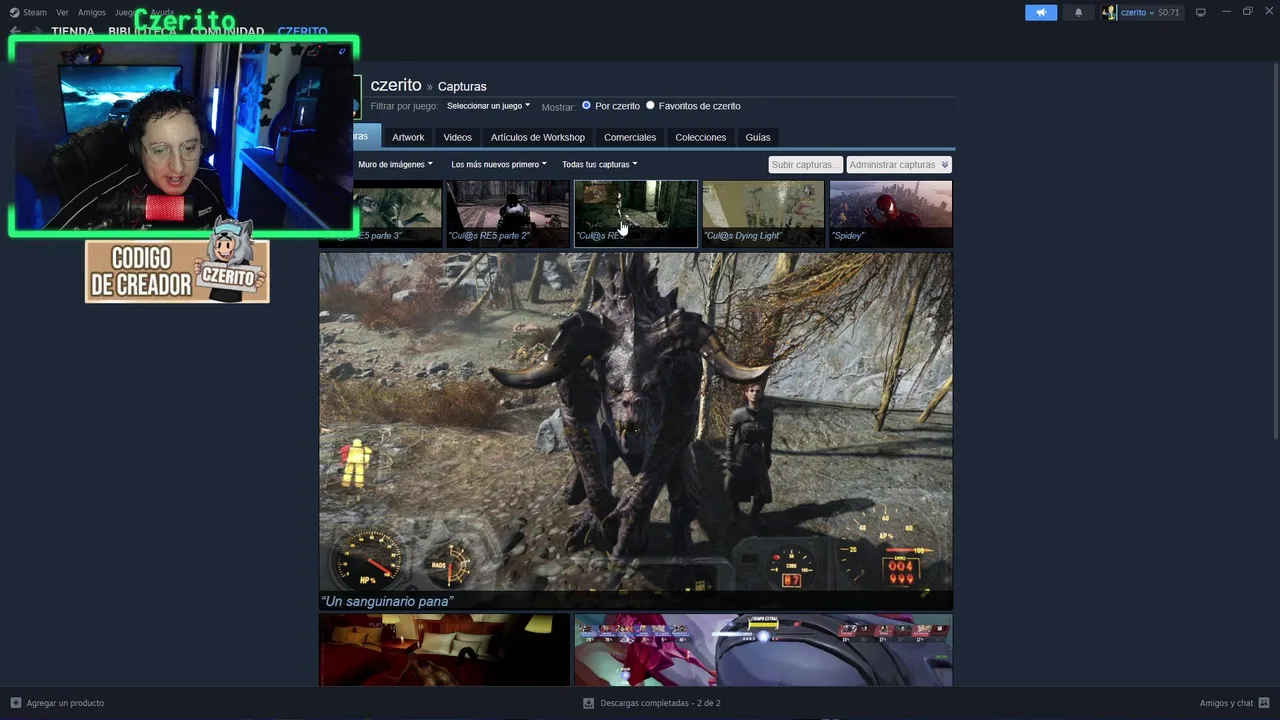Click the czerito breadcrumb link

click(396, 85)
